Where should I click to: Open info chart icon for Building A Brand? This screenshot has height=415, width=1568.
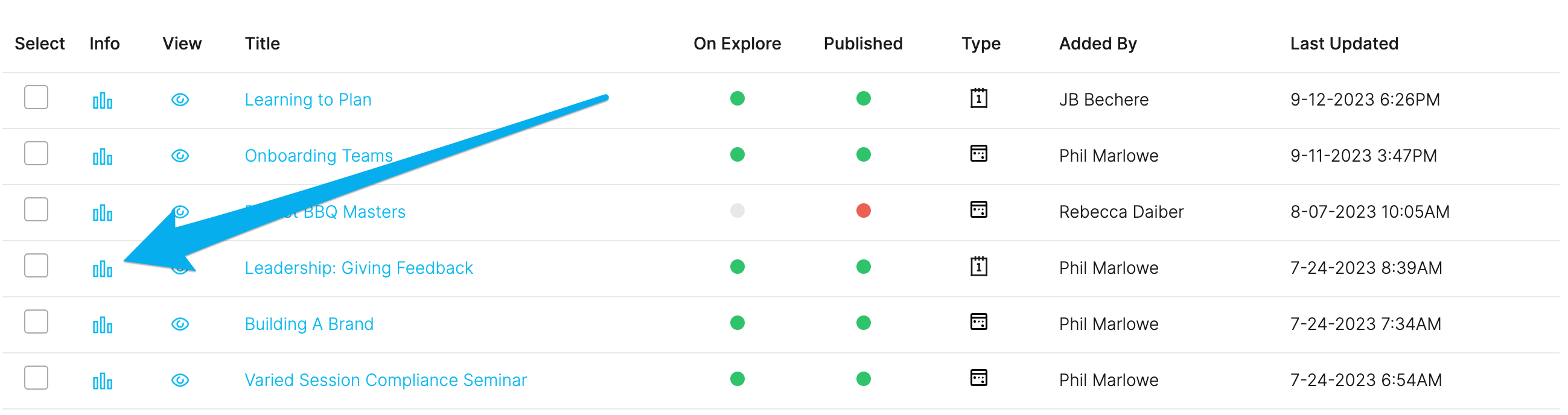pos(102,325)
